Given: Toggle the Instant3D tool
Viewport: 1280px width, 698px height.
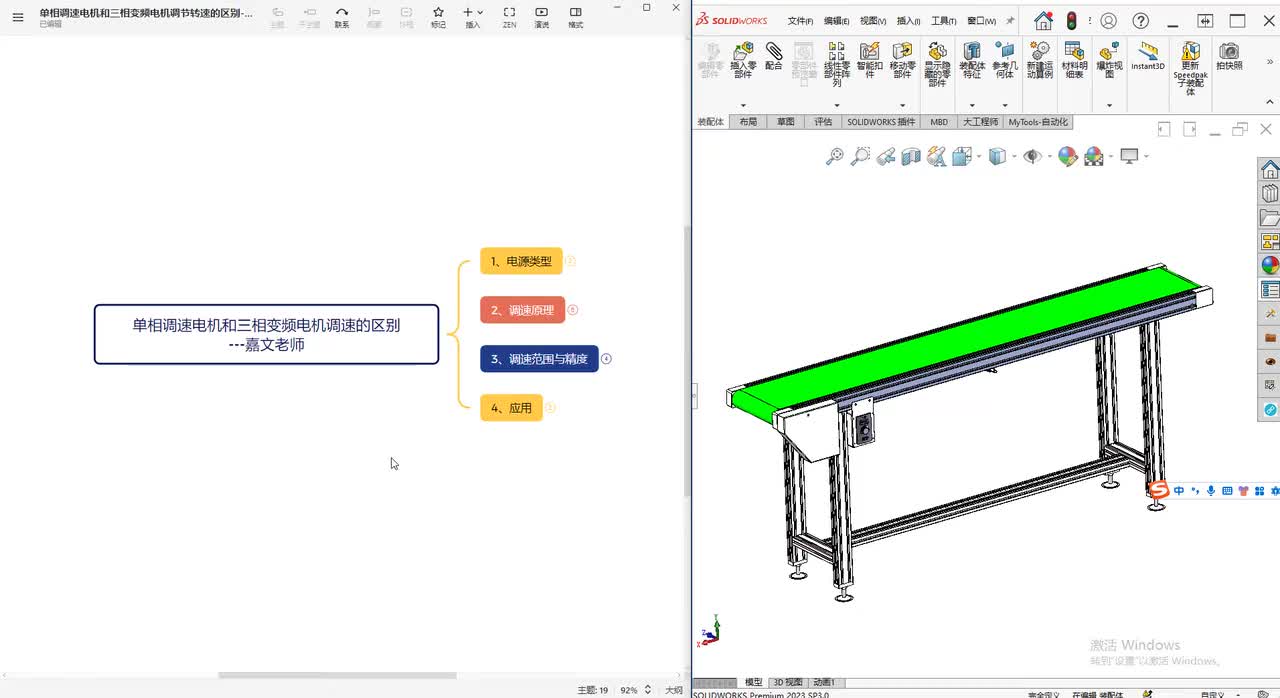Looking at the screenshot, I should coord(1148,56).
